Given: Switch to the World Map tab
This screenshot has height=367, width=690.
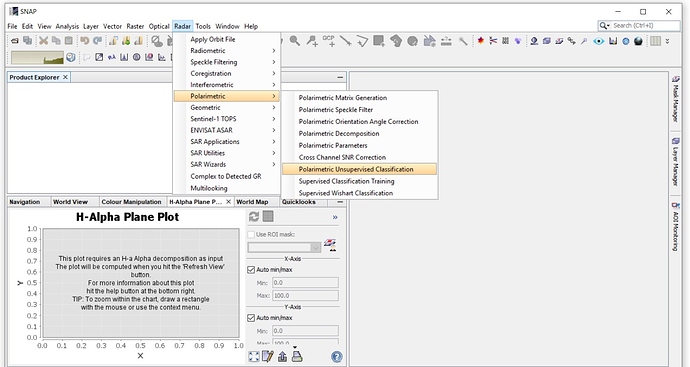Looking at the screenshot, I should pyautogui.click(x=252, y=202).
